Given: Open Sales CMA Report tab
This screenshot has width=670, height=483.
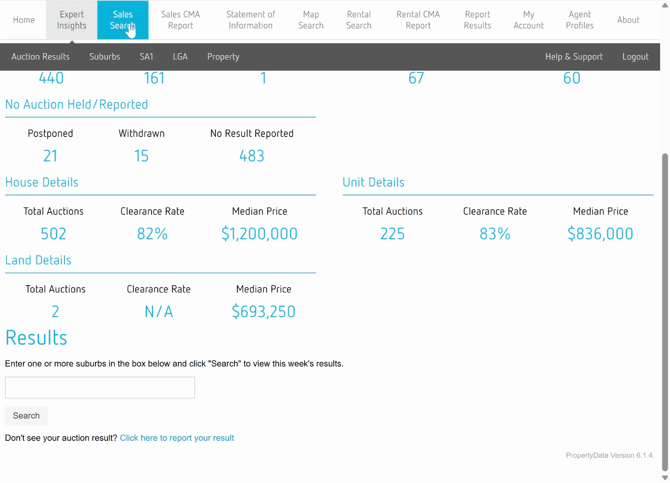Looking at the screenshot, I should (x=181, y=20).
